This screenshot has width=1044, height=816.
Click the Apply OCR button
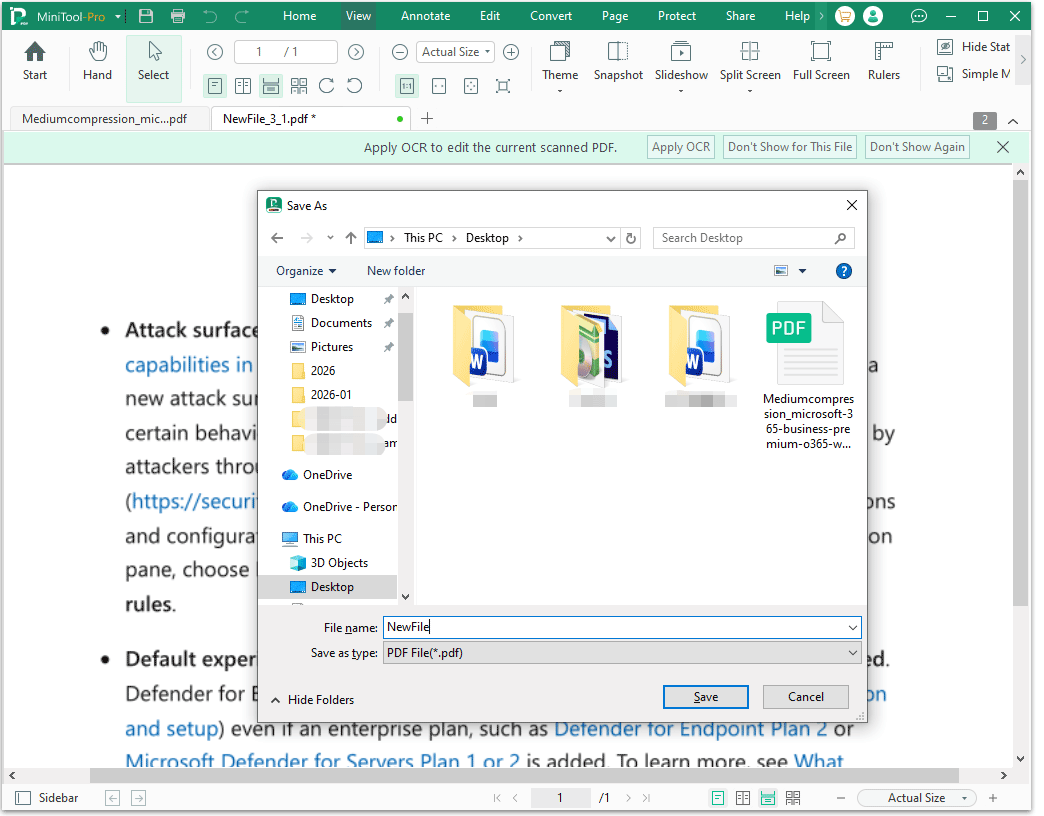point(681,146)
